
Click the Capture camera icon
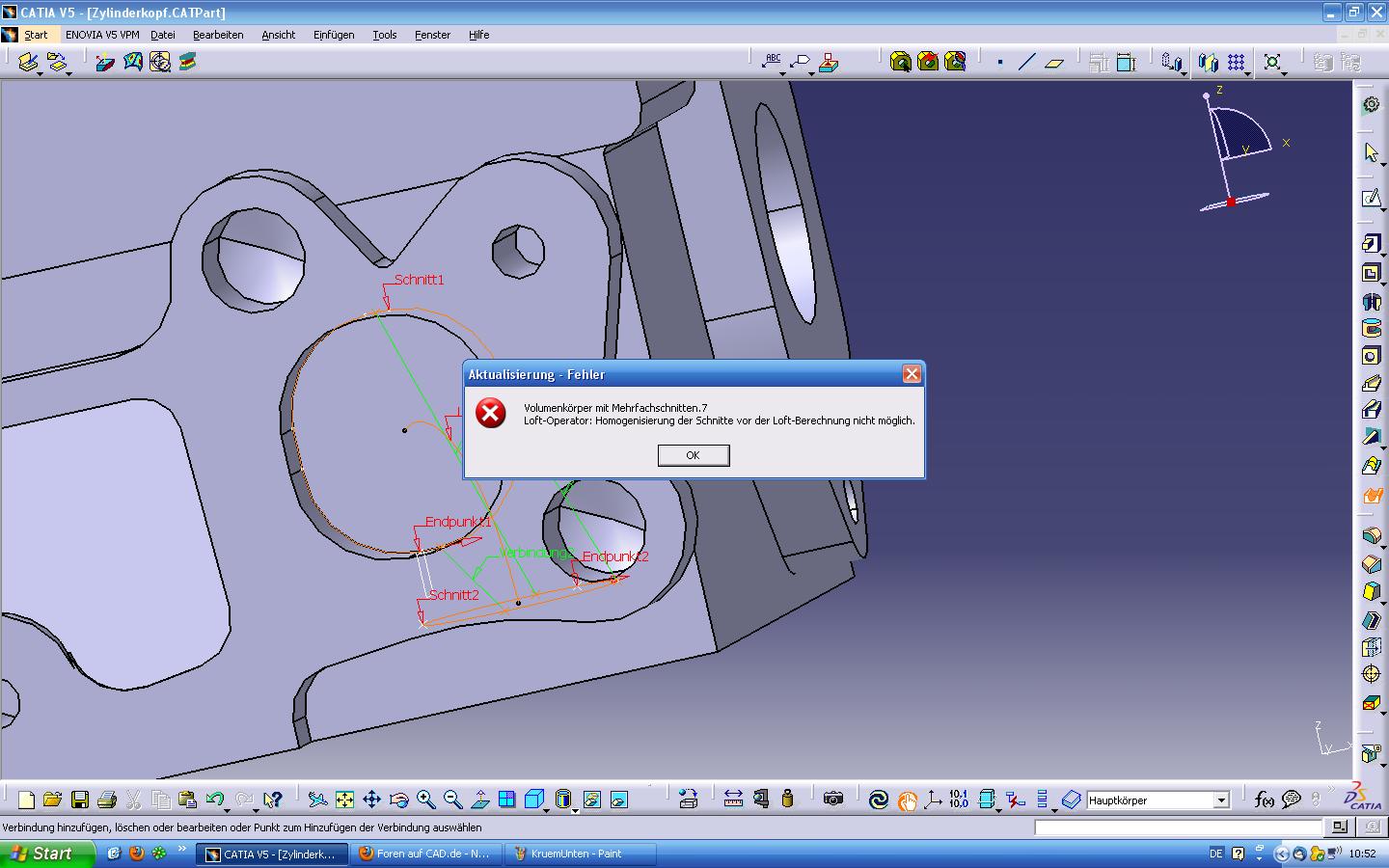pyautogui.click(x=833, y=800)
